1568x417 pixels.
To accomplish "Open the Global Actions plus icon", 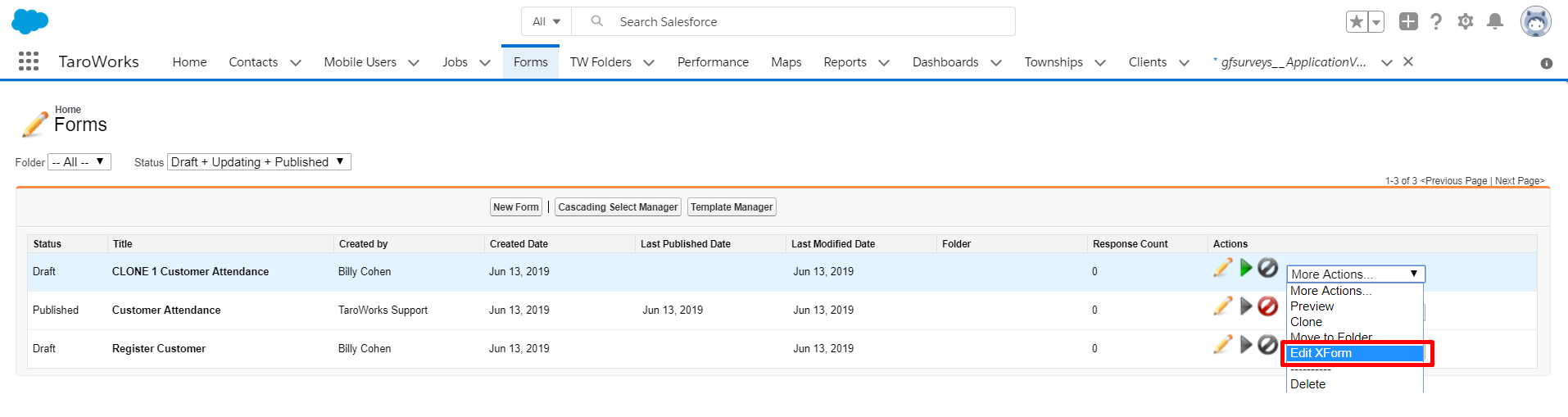I will [1408, 21].
